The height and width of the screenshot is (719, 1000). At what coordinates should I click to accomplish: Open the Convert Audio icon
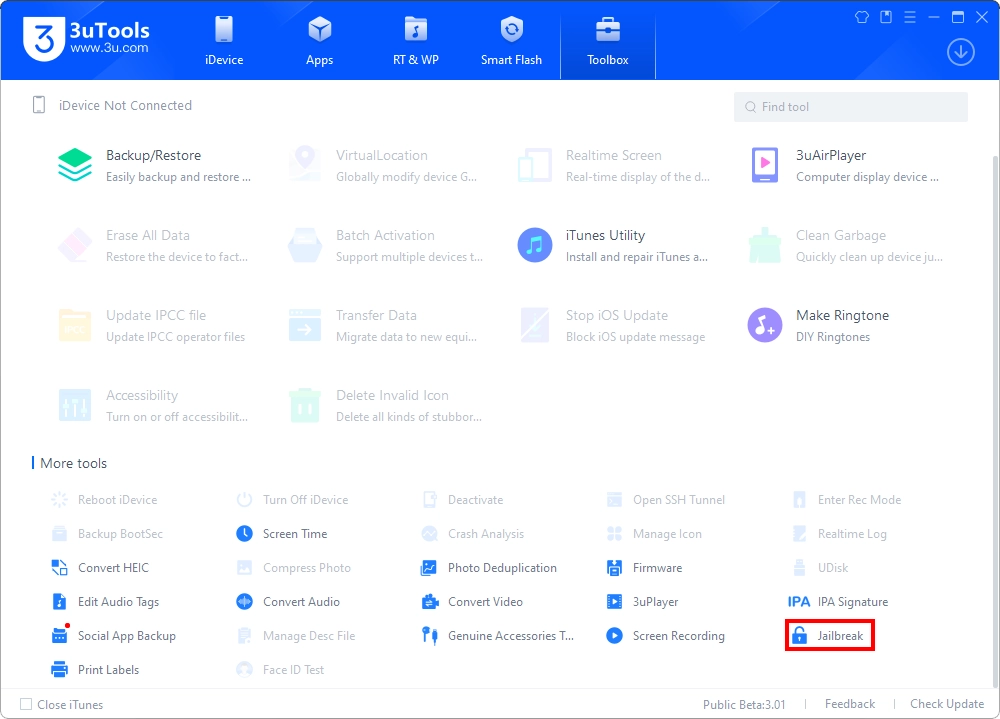[244, 601]
